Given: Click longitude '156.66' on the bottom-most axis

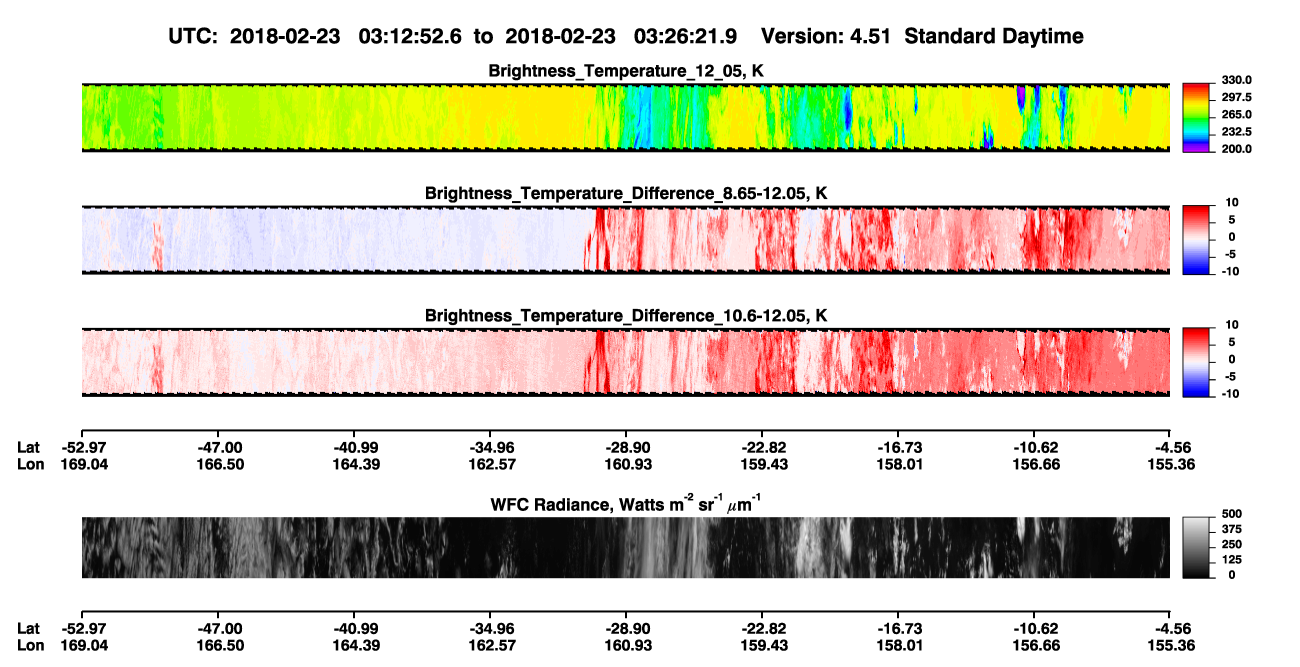Looking at the screenshot, I should point(1035,644).
